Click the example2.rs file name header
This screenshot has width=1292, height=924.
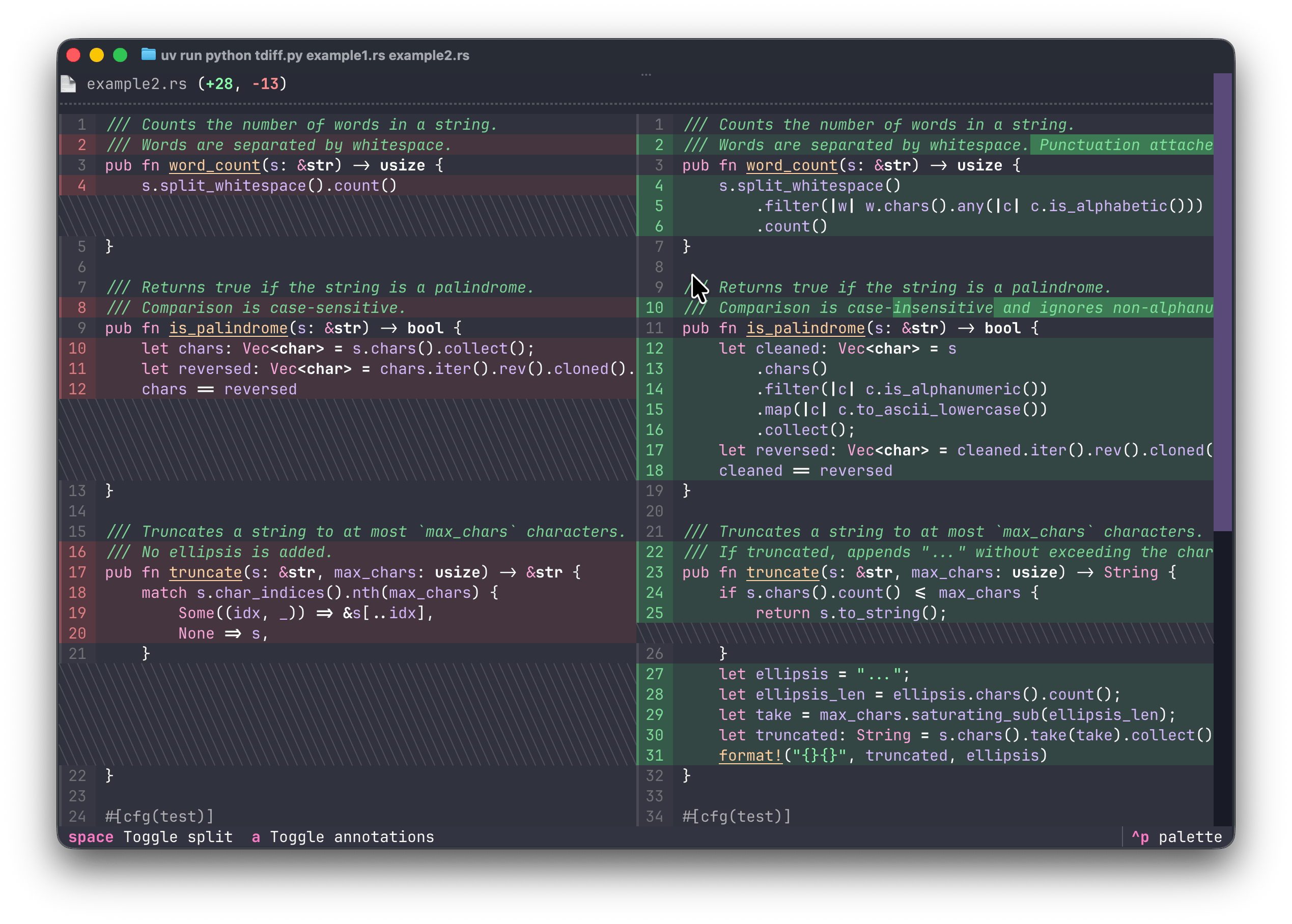(136, 84)
